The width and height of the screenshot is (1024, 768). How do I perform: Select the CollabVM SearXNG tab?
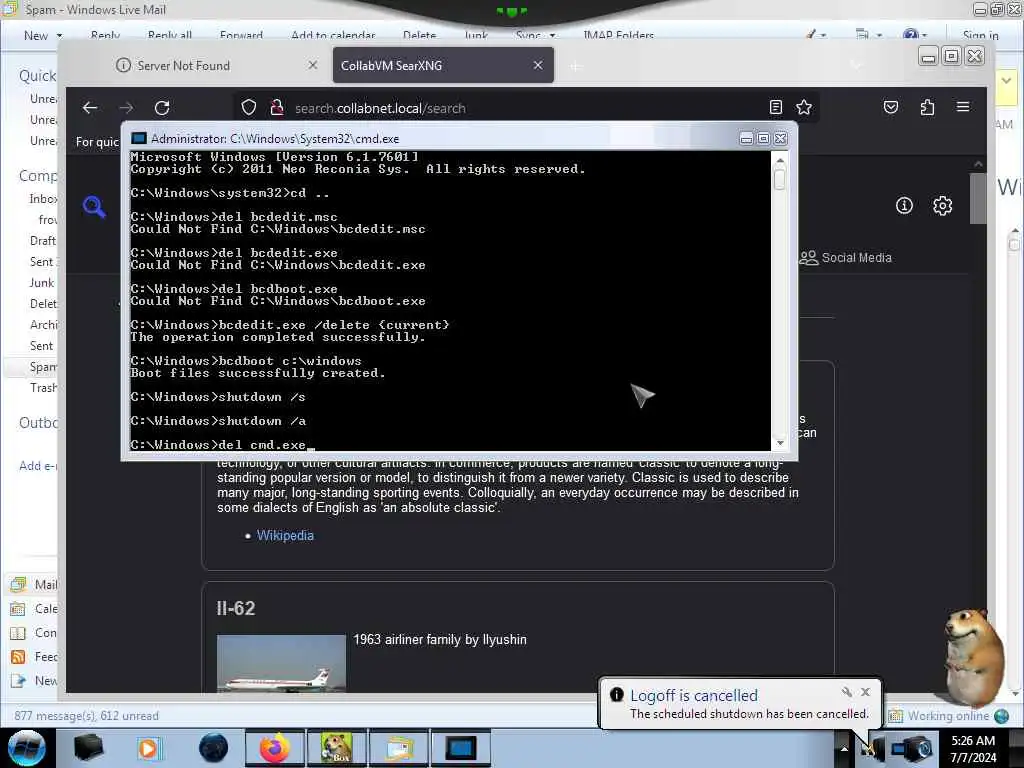443,65
